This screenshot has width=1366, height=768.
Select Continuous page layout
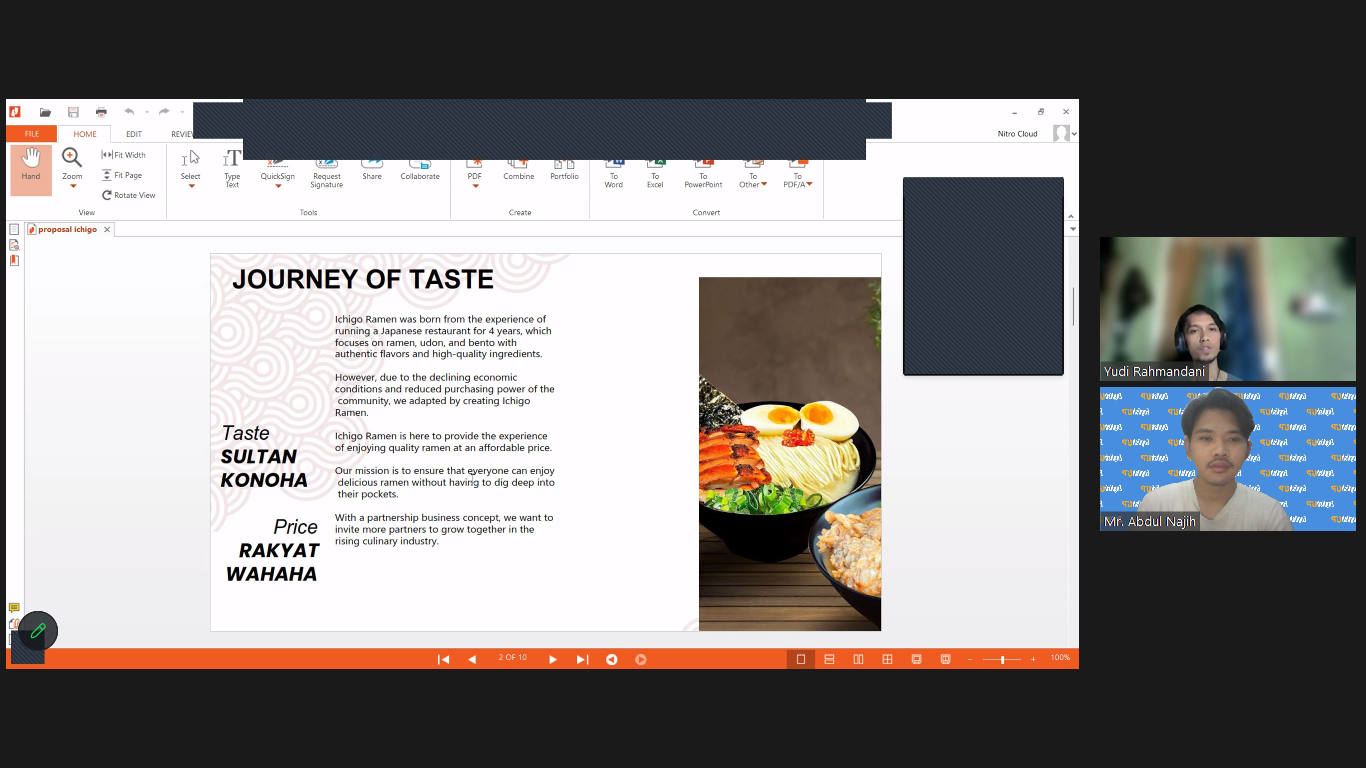[x=829, y=659]
